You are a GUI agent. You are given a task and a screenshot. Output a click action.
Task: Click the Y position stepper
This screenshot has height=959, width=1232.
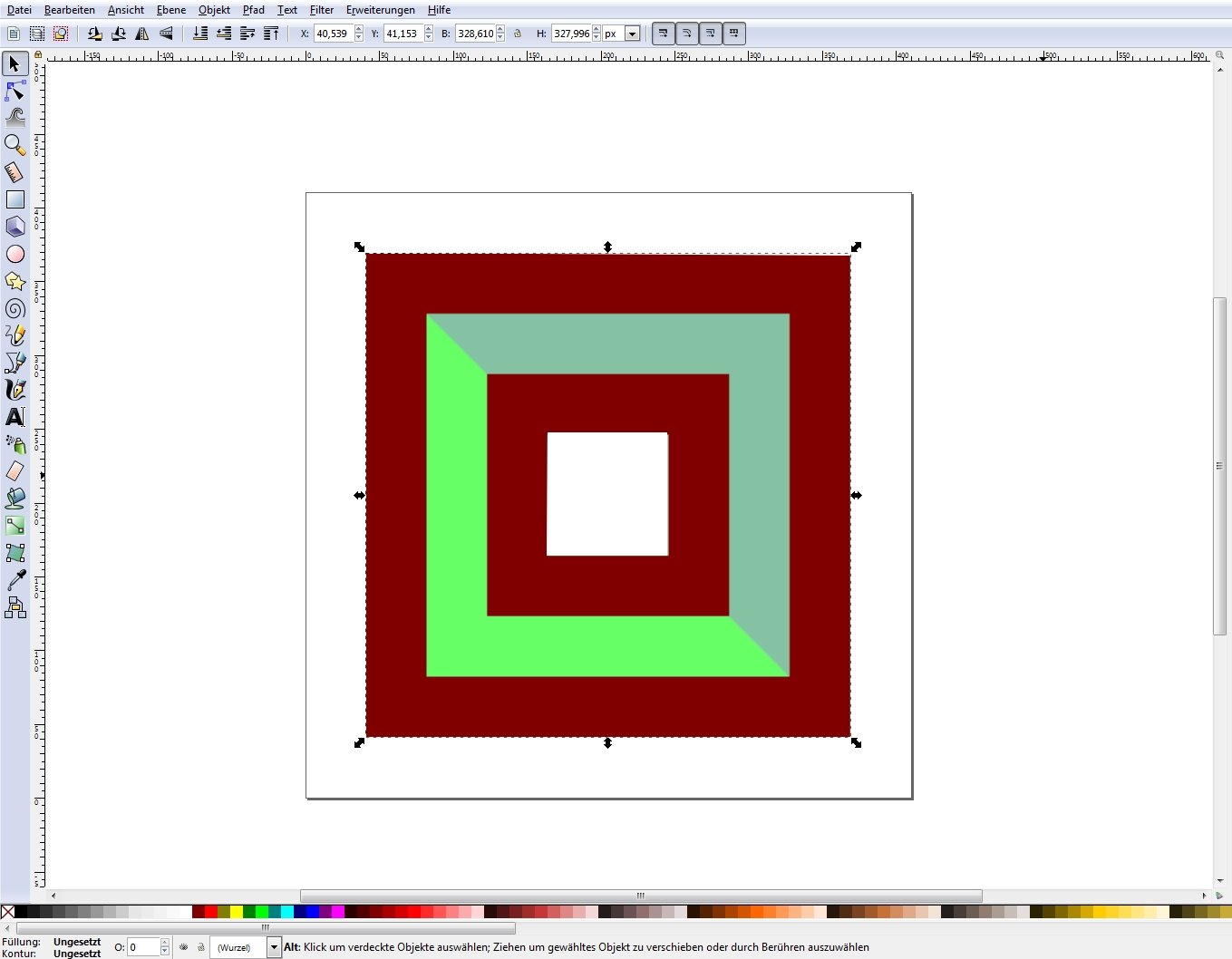click(x=429, y=34)
